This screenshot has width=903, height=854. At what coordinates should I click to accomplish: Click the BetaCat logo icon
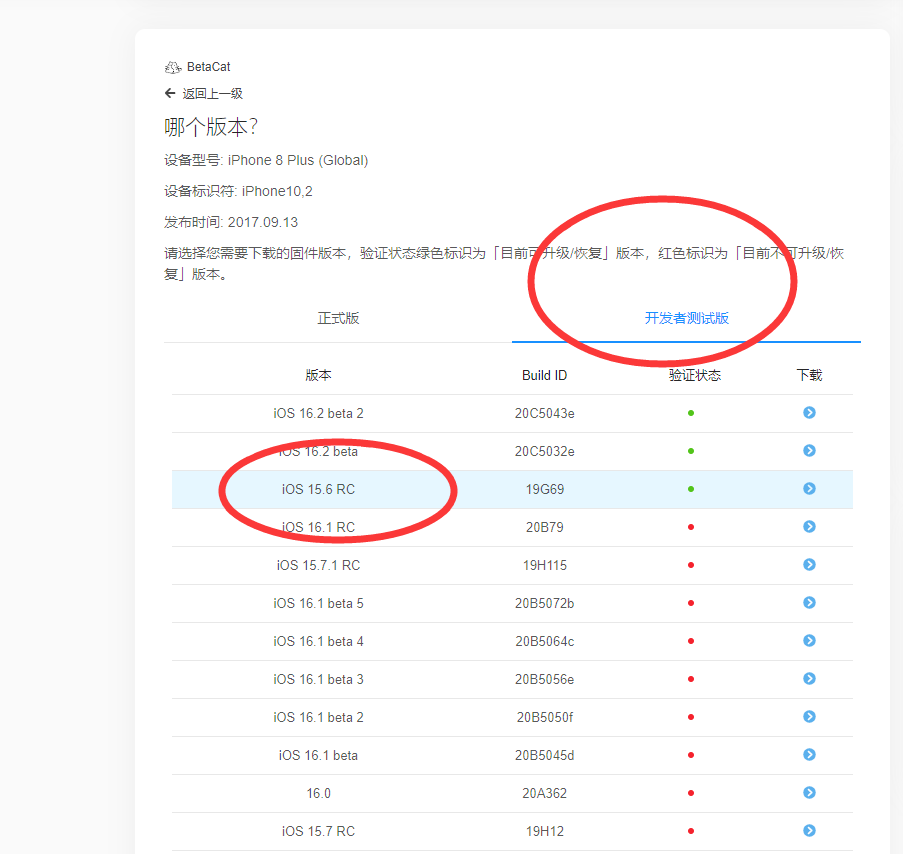(173, 67)
